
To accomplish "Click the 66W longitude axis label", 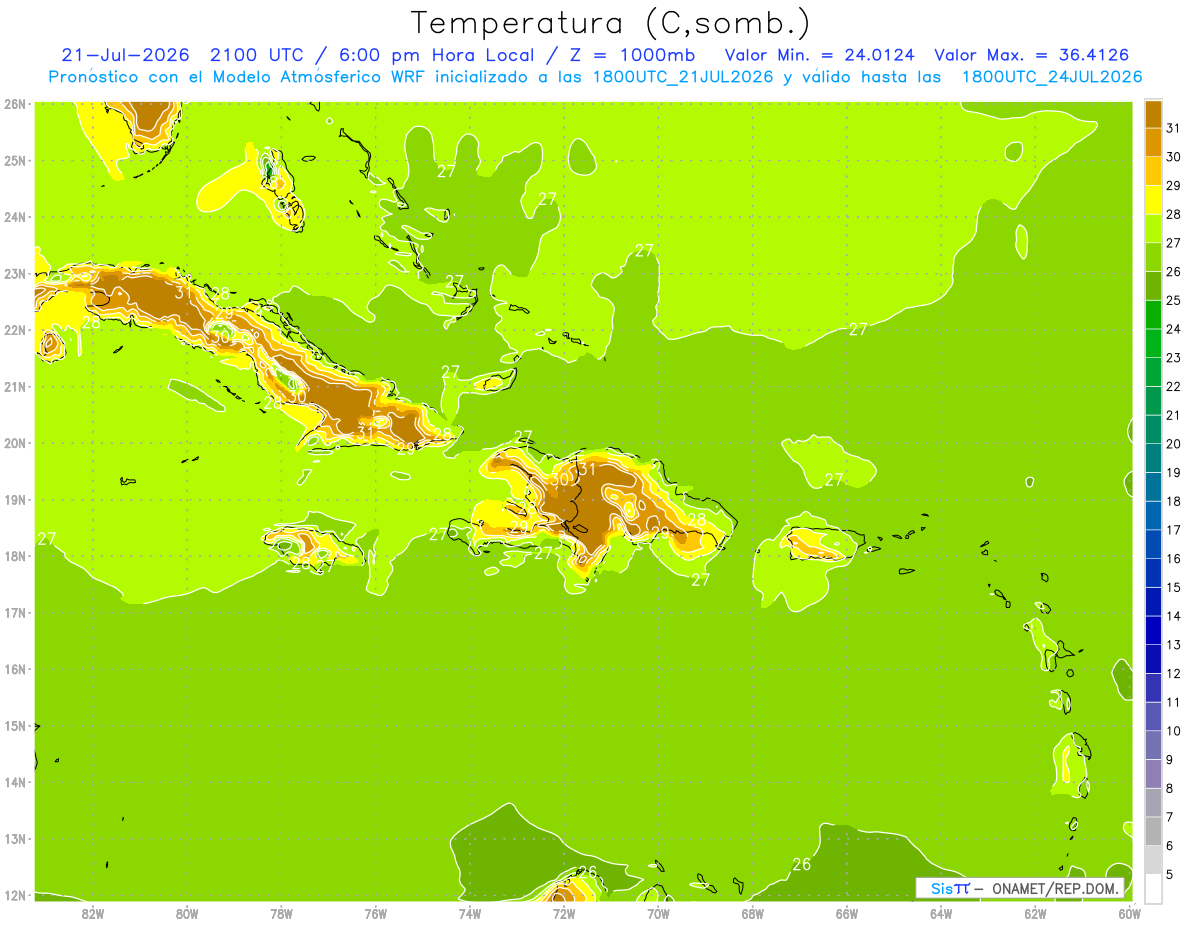I will [847, 913].
